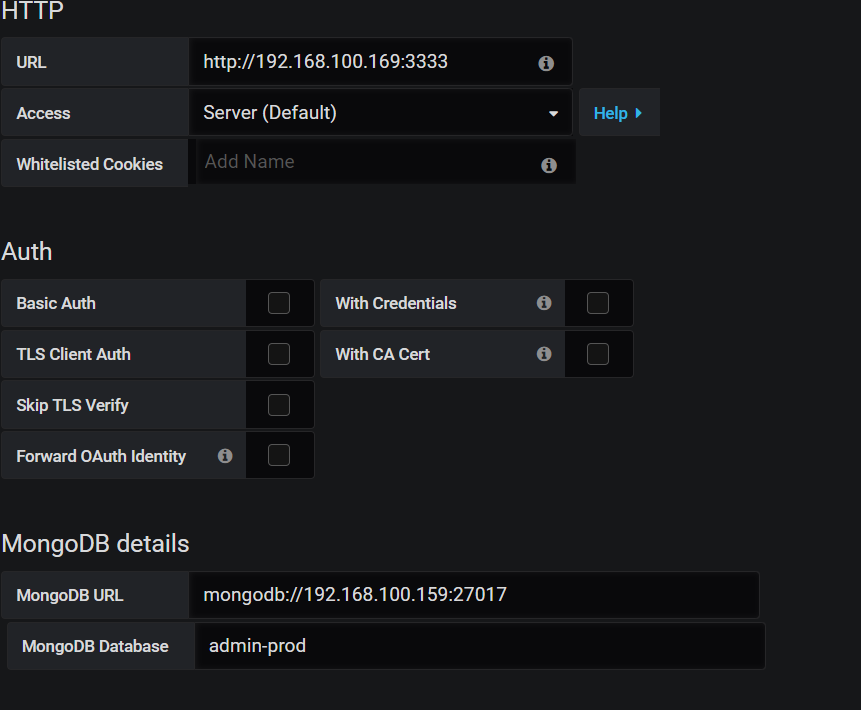
Task: Click the With Credentials info icon
Action: (x=543, y=303)
